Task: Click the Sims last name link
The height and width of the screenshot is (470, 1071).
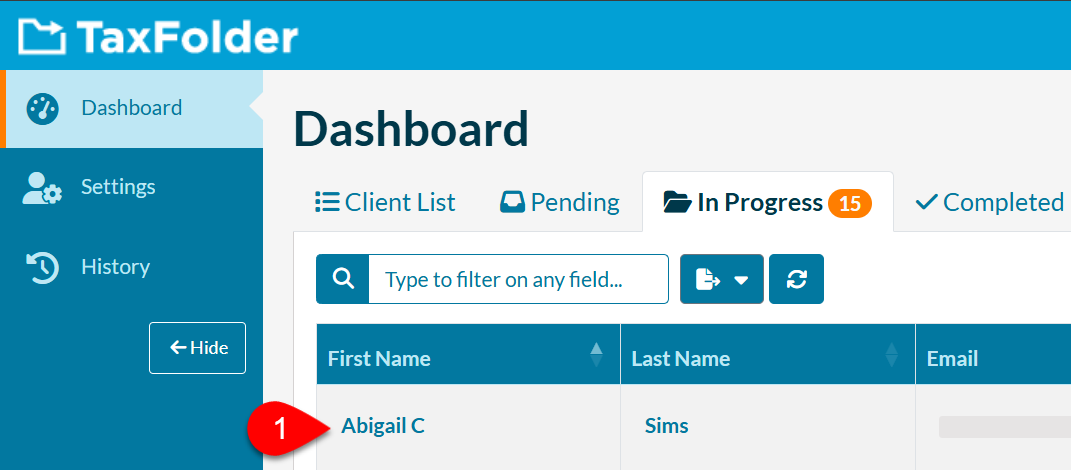Action: (x=667, y=426)
